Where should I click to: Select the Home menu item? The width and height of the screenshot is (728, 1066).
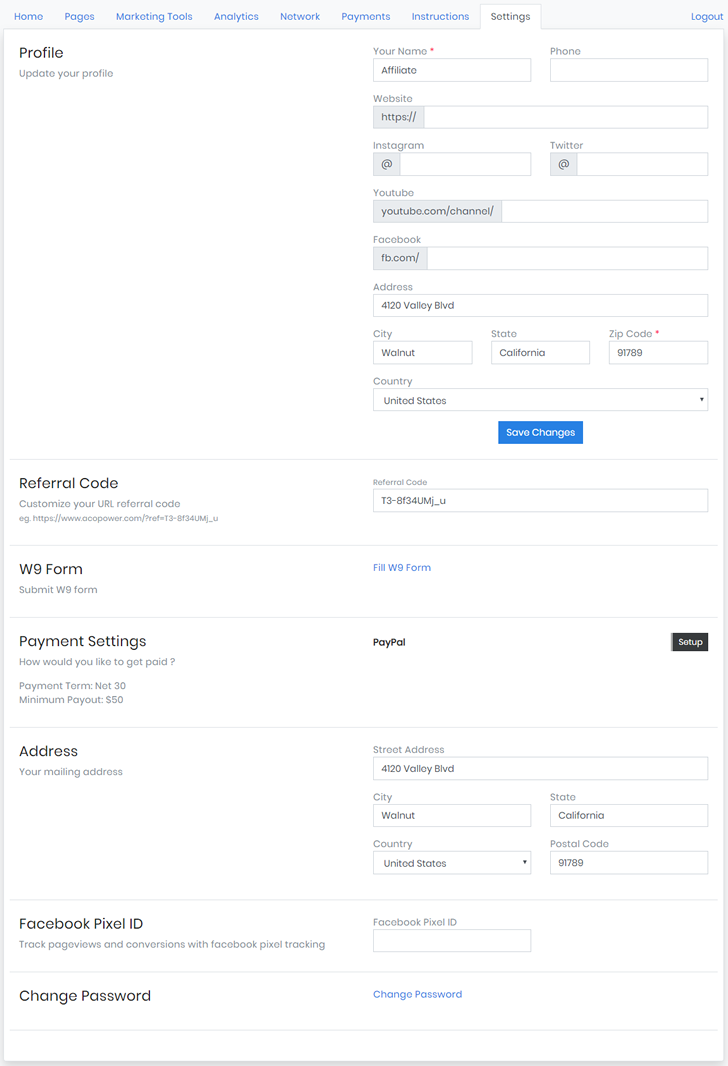coord(28,16)
